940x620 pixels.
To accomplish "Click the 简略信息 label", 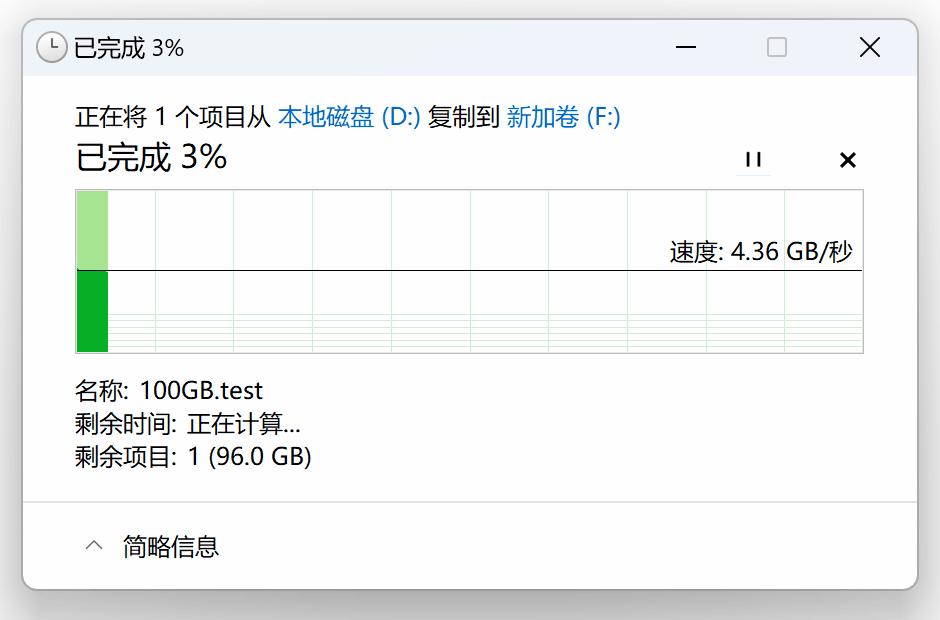I will [171, 546].
